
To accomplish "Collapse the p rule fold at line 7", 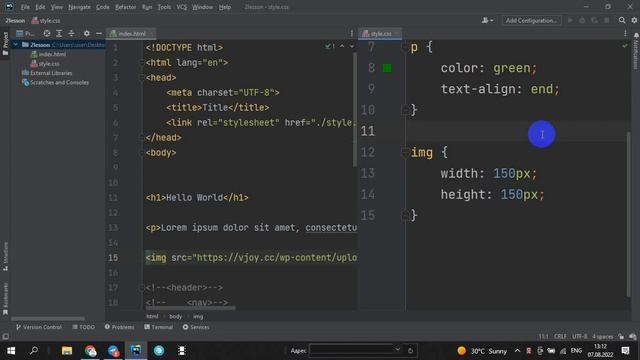I will click(x=405, y=48).
